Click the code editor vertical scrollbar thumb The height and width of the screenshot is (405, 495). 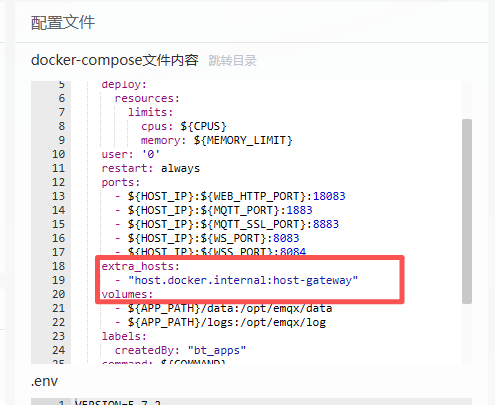coord(467,211)
